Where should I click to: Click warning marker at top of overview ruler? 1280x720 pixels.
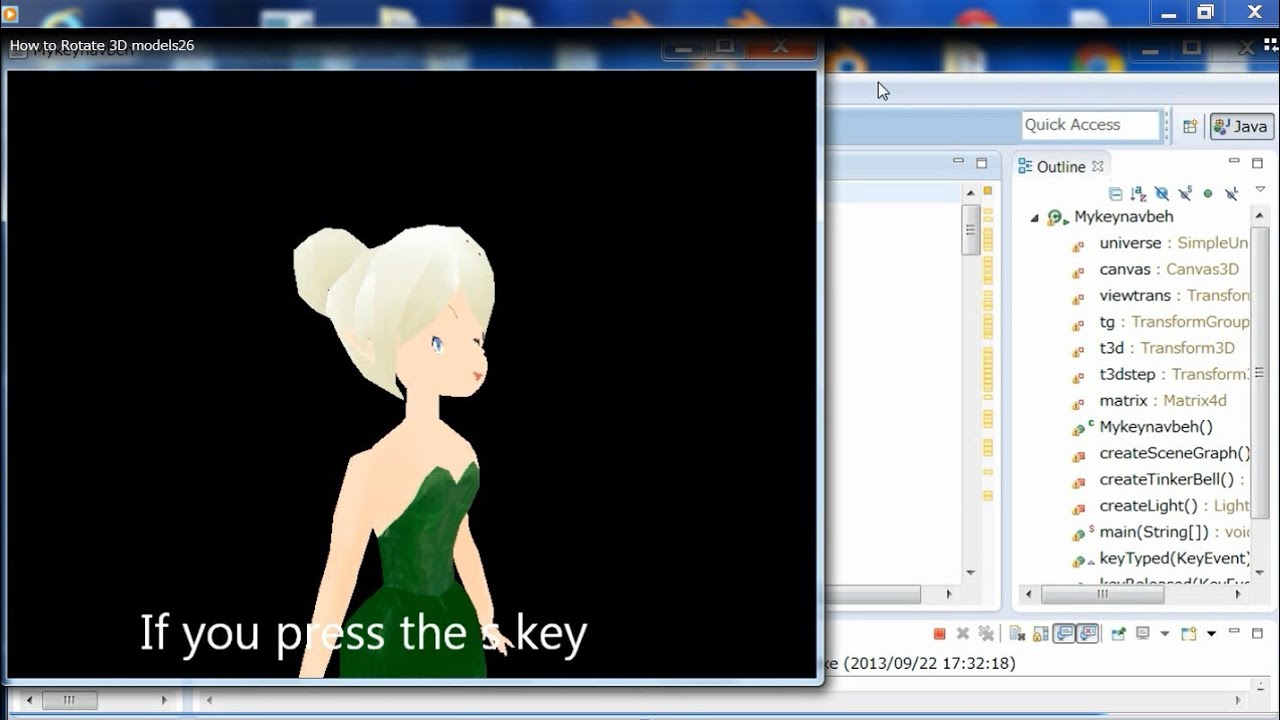coord(987,190)
